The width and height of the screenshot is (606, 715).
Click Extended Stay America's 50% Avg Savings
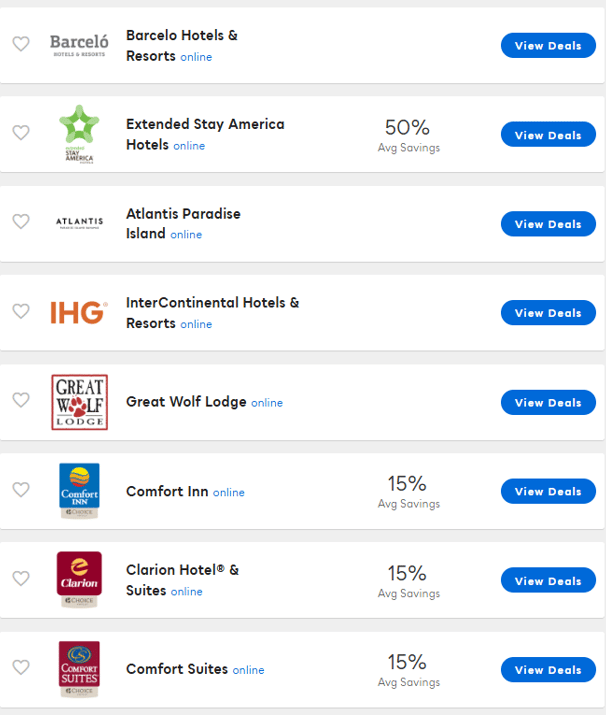(408, 135)
